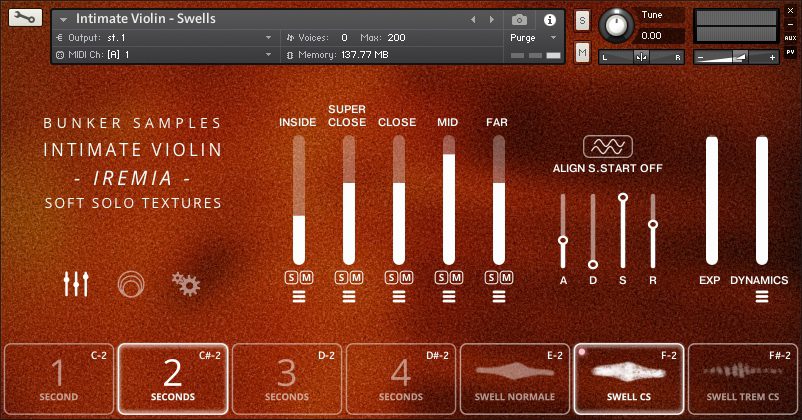Click the Decay D slider handle

(593, 264)
